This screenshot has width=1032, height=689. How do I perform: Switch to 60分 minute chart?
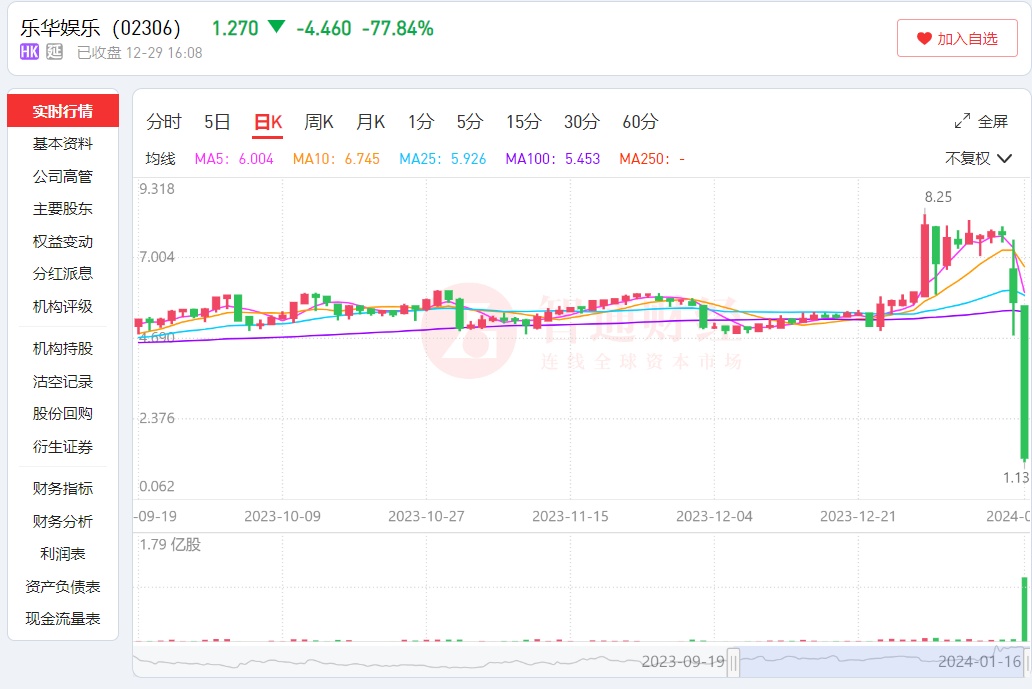coord(640,122)
